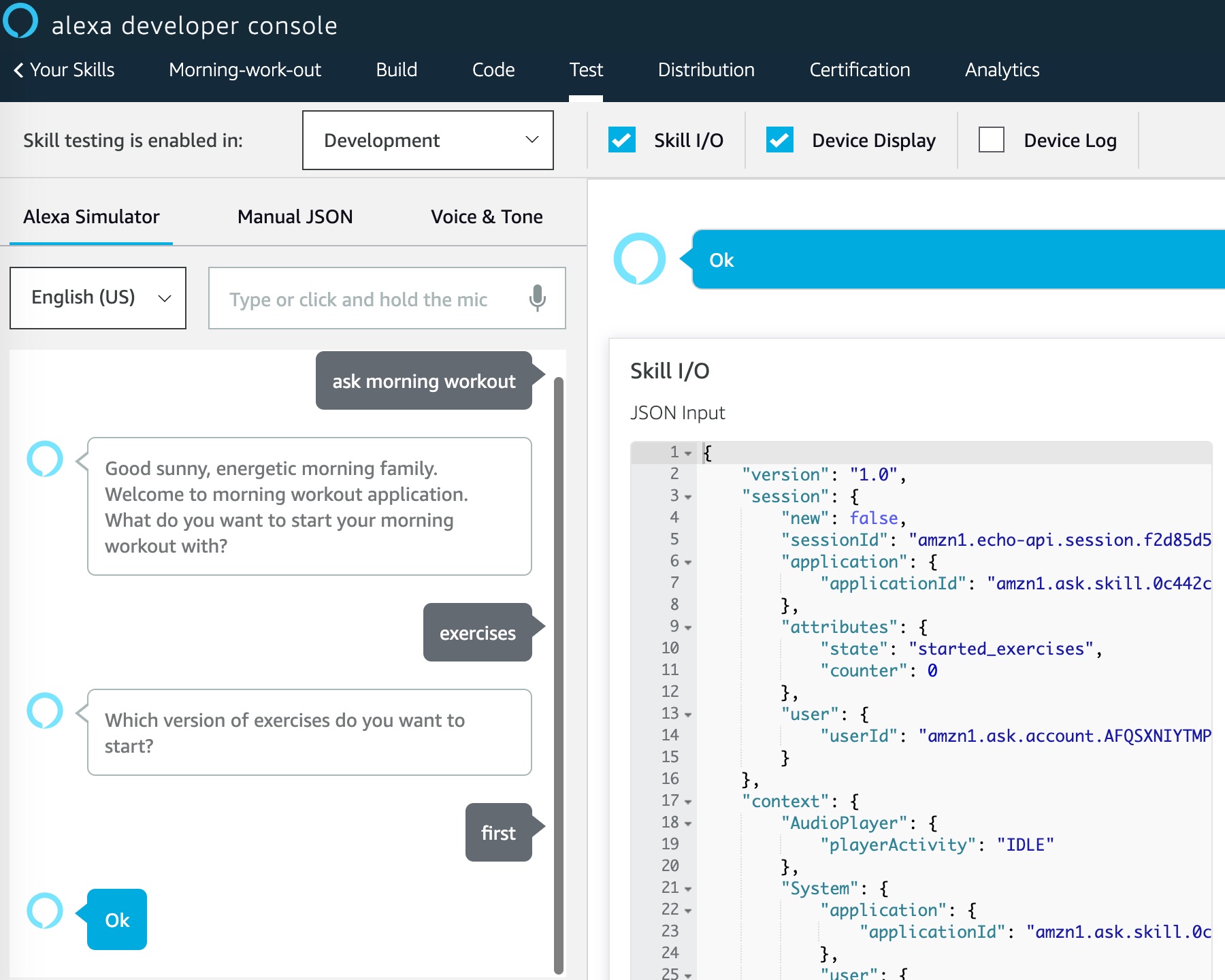Click the simulator conversation scrollbar
The height and width of the screenshot is (980, 1225).
[559, 675]
